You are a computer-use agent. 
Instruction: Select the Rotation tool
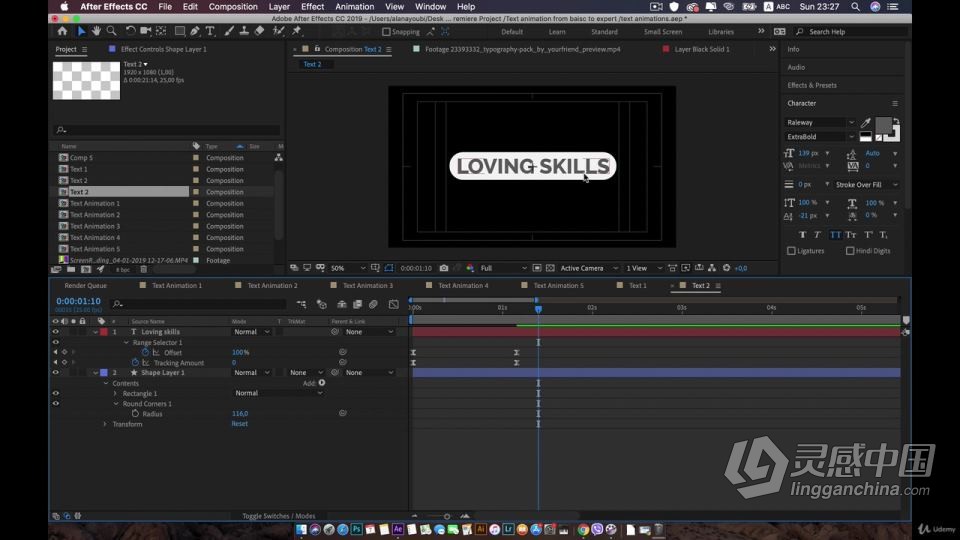point(130,31)
